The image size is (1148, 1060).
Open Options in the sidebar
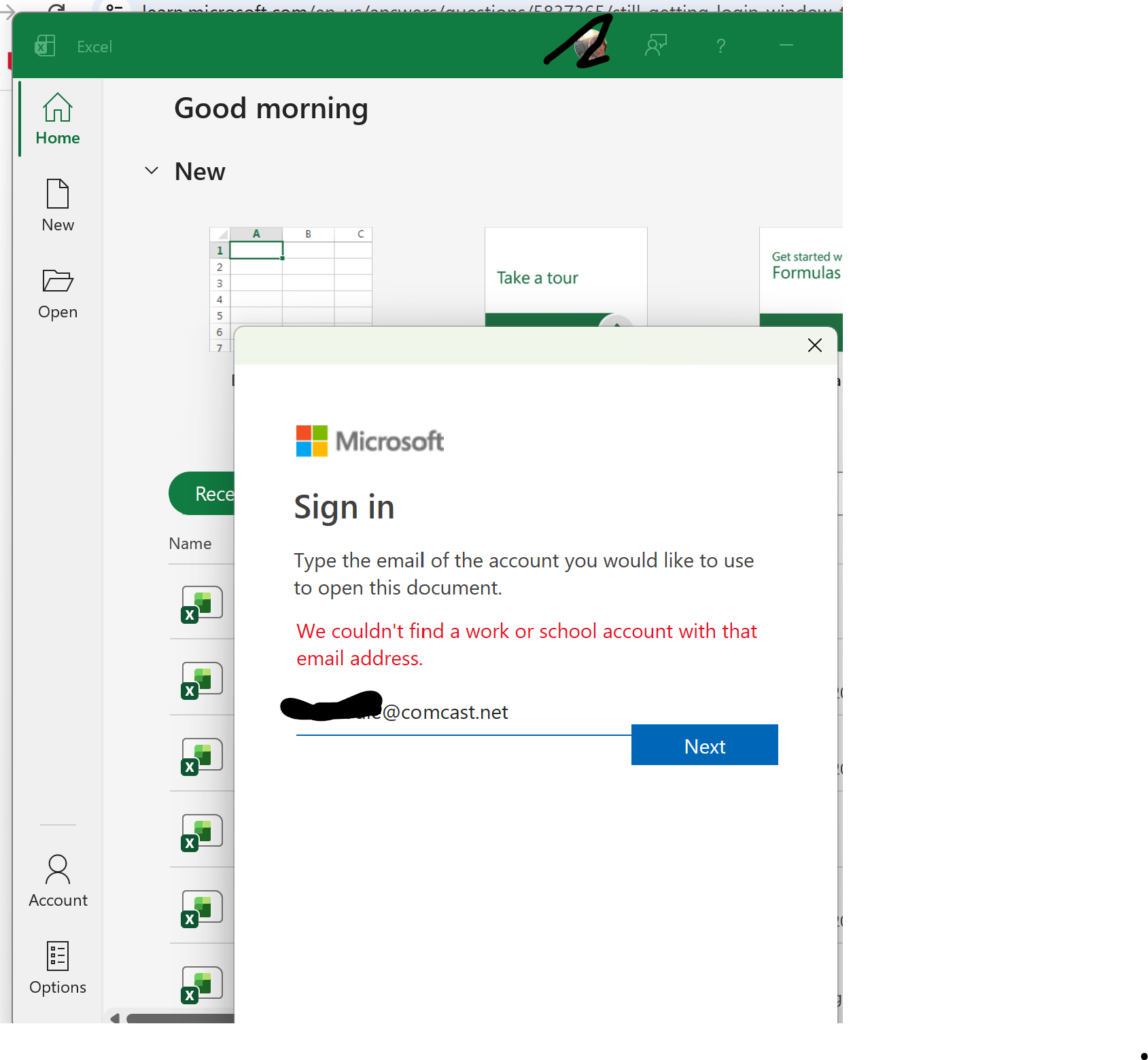[58, 968]
